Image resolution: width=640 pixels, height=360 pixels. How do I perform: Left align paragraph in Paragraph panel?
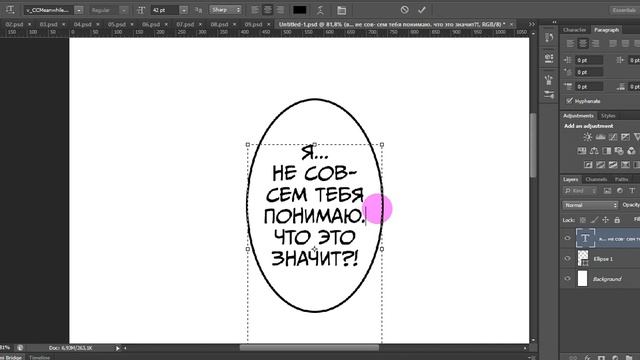click(571, 43)
